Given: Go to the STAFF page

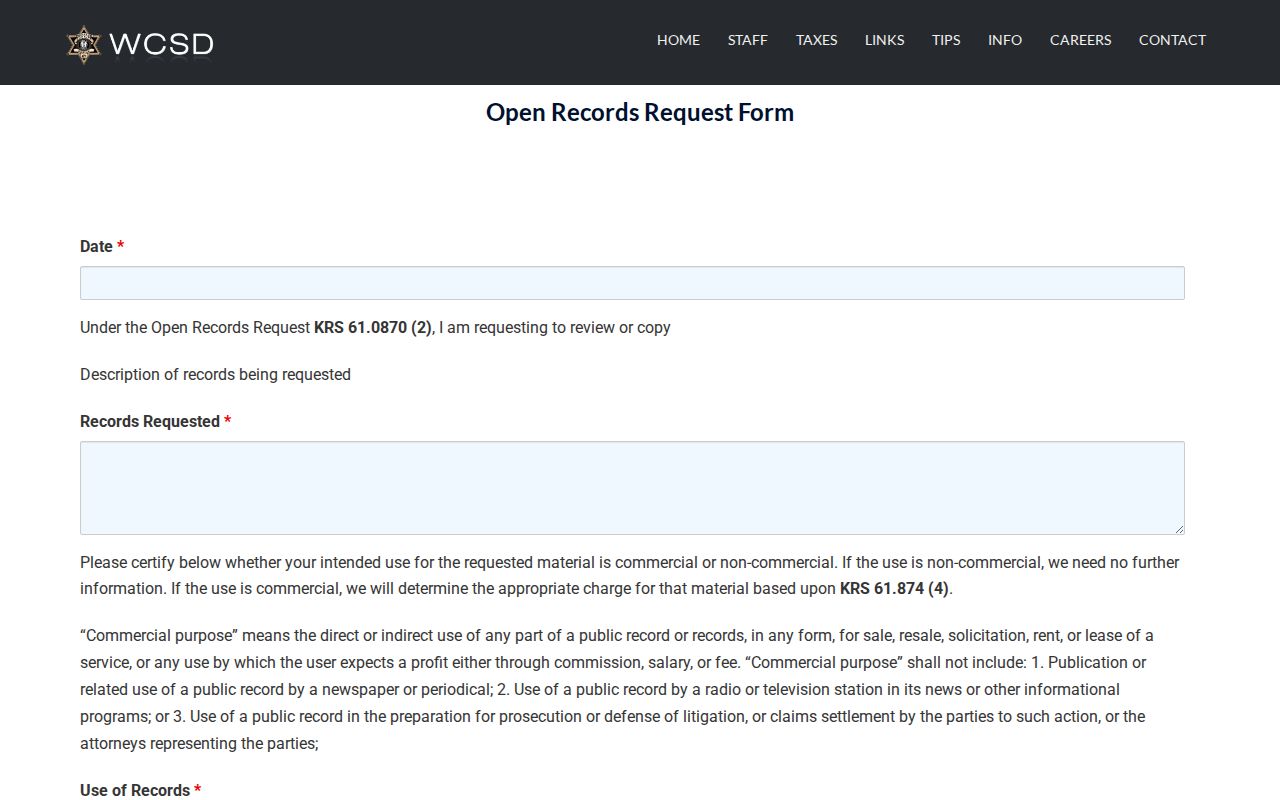Looking at the screenshot, I should click(x=748, y=40).
